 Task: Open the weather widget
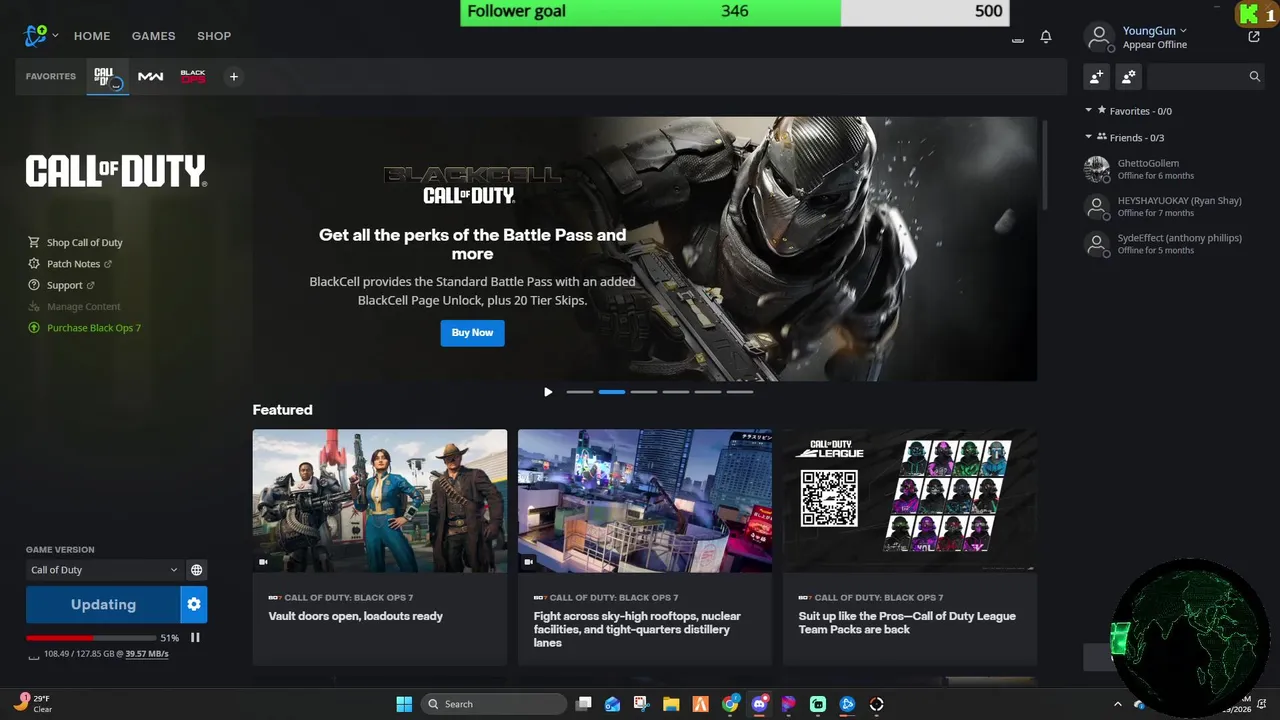(32, 704)
